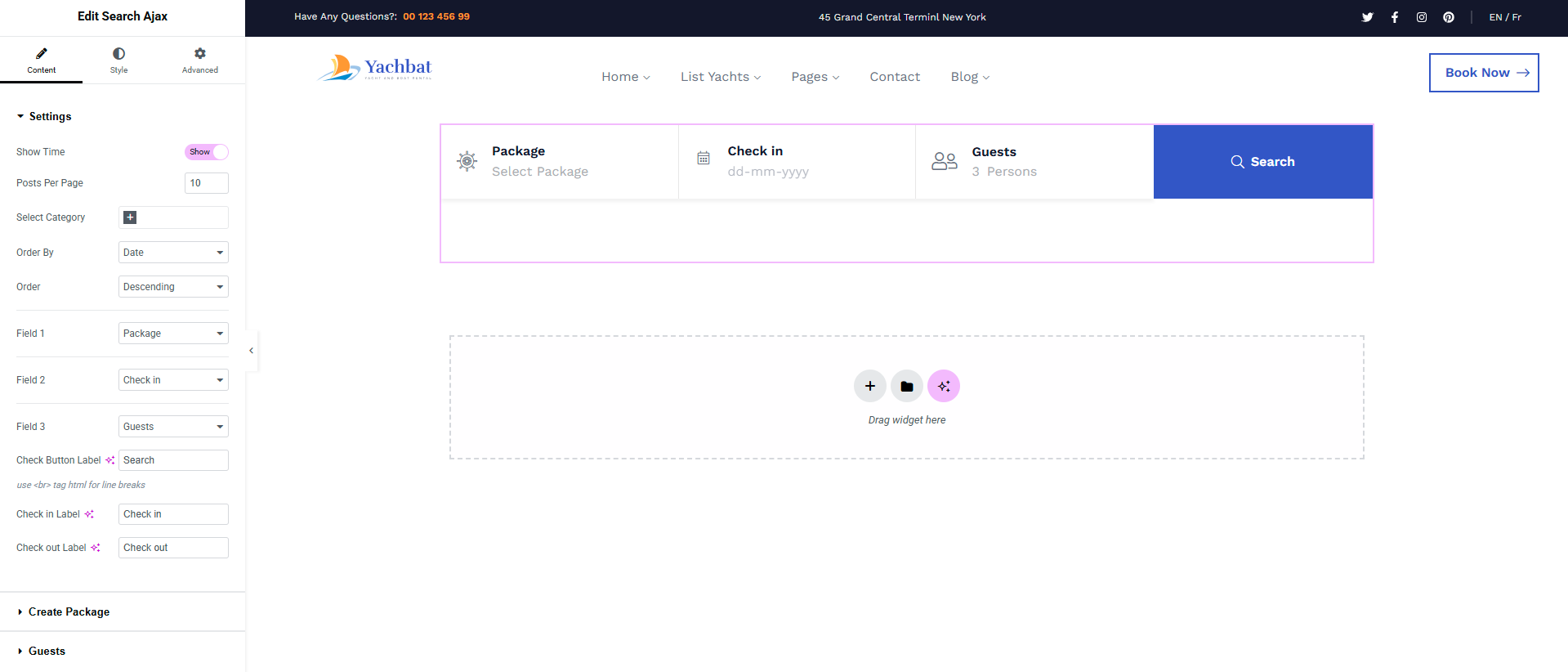Screen dimensions: 1568x672
Task: Click the ship wheel Package icon
Action: tap(467, 161)
